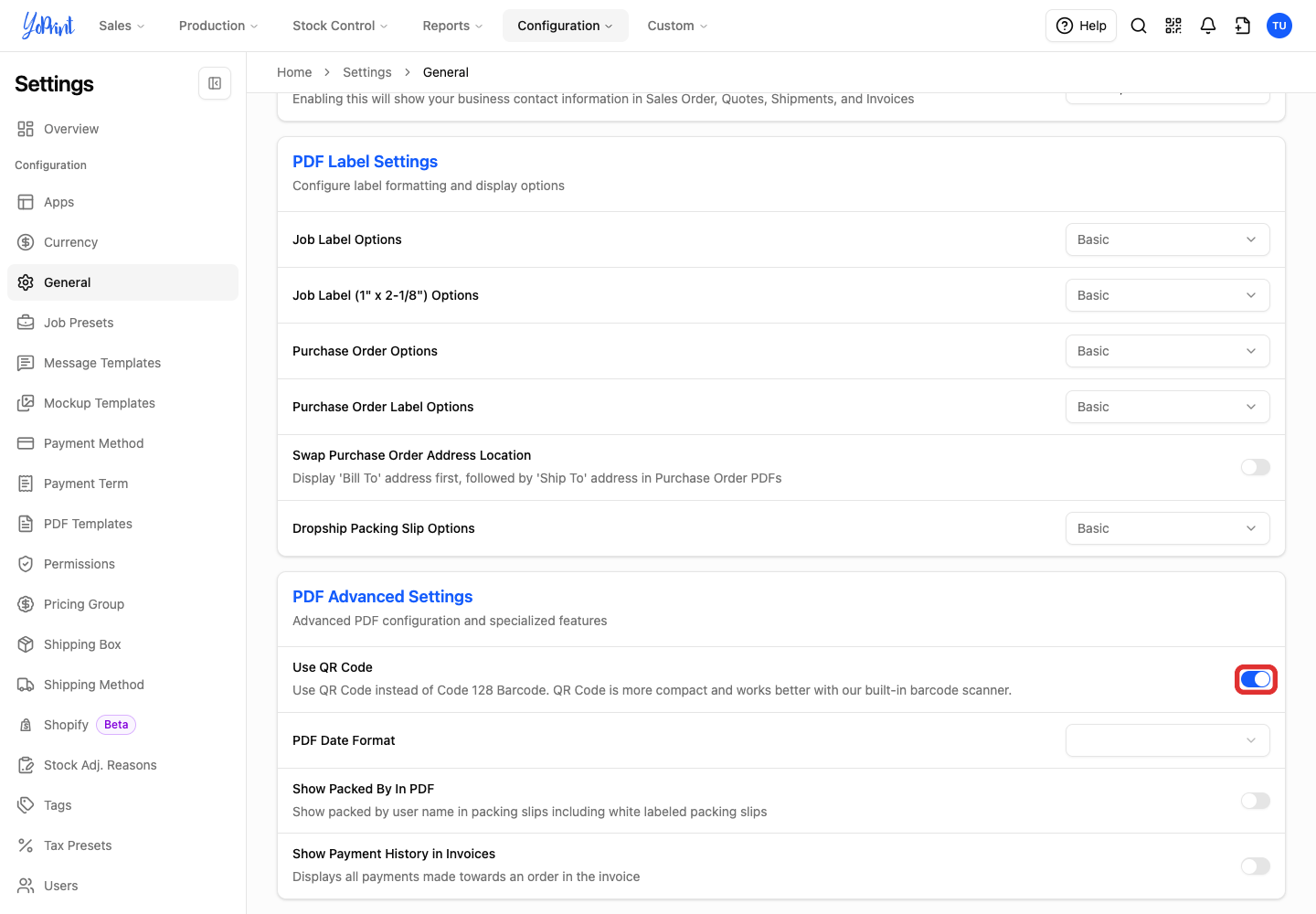Collapse the Settings sidebar panel icon
Image resolution: width=1316 pixels, height=914 pixels.
[x=215, y=83]
